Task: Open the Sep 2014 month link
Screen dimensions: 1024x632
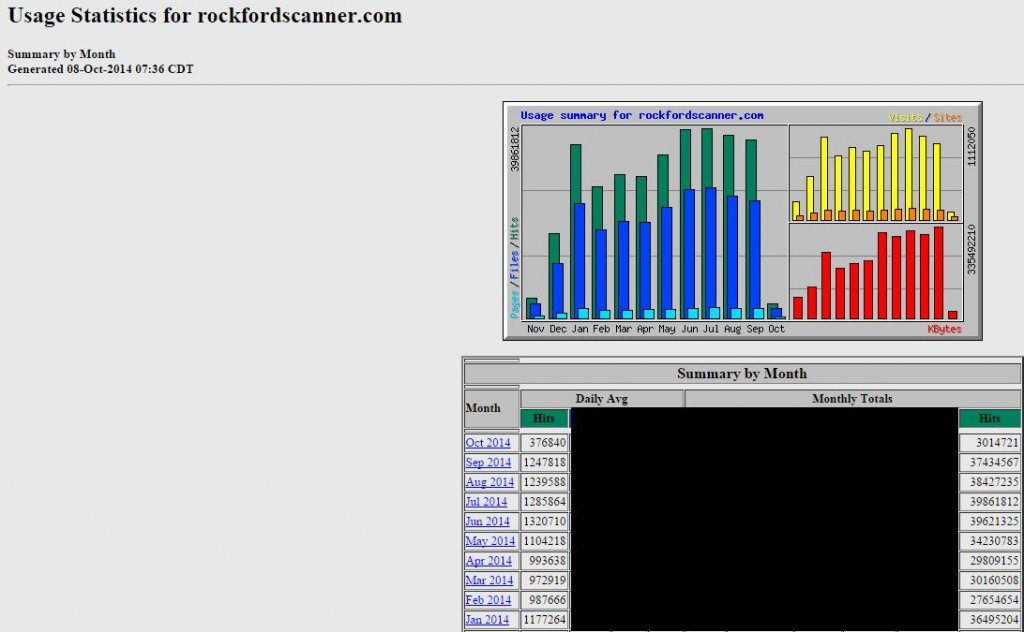Action: tap(488, 462)
